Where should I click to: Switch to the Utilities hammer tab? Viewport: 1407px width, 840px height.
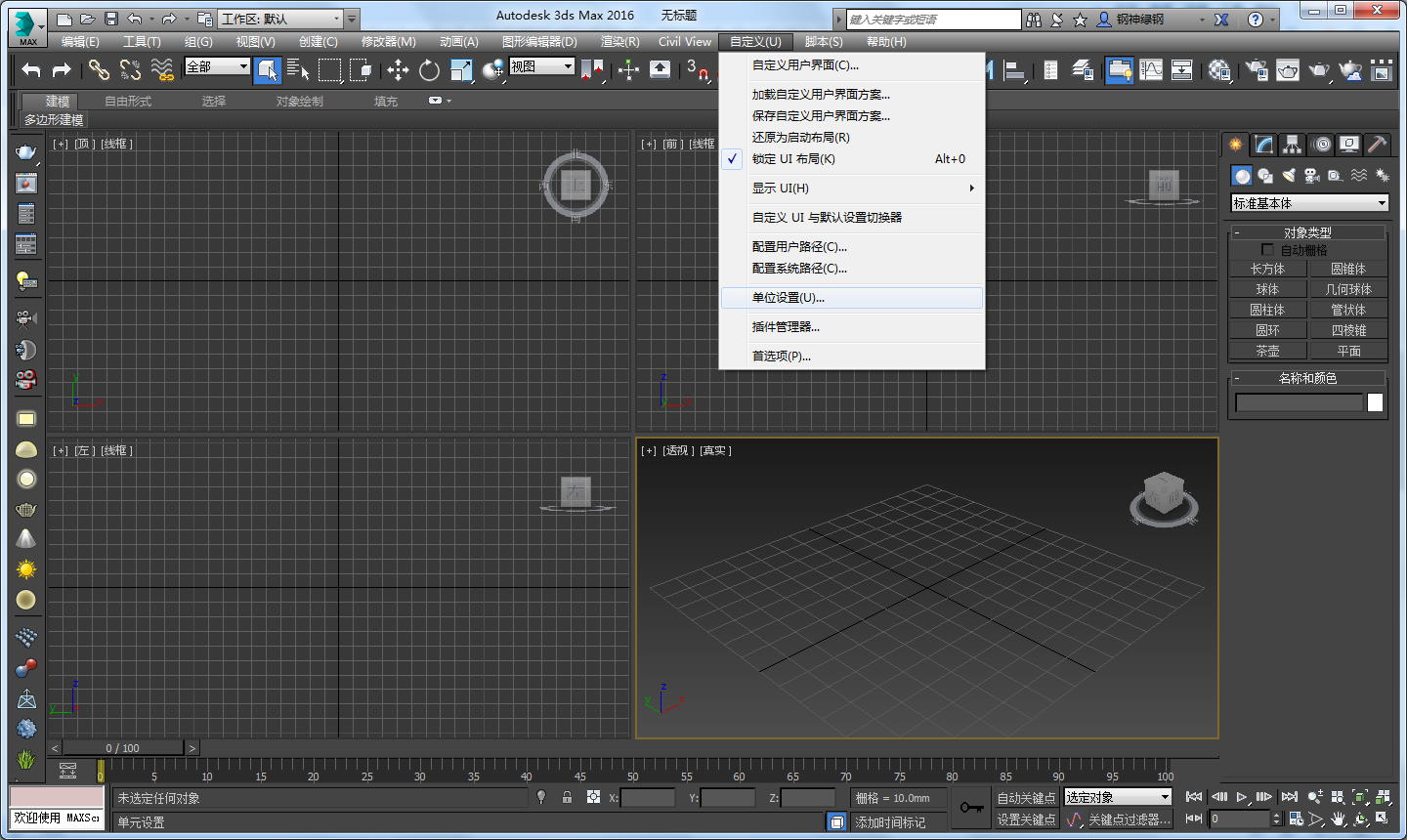click(x=1377, y=145)
